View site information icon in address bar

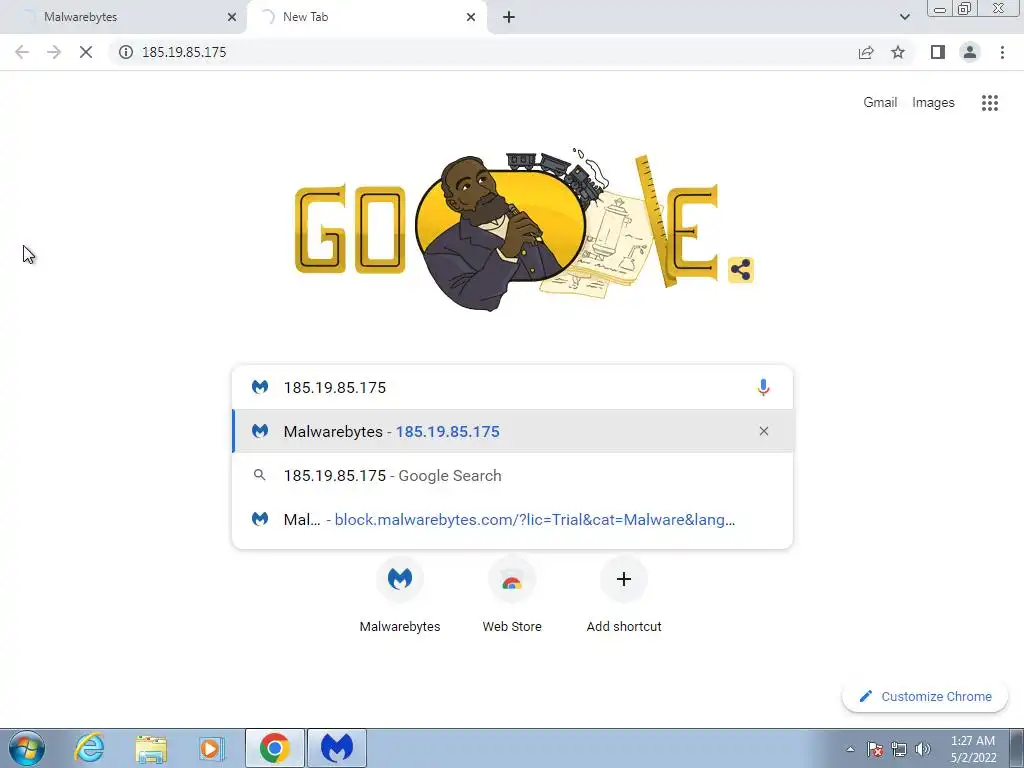click(x=125, y=52)
